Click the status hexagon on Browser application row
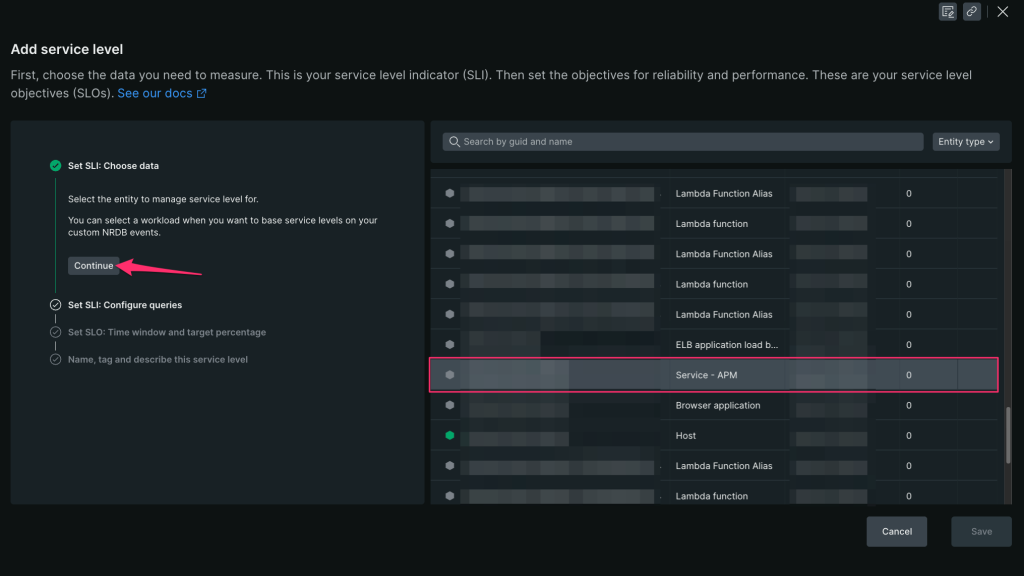The image size is (1024, 576). [450, 406]
